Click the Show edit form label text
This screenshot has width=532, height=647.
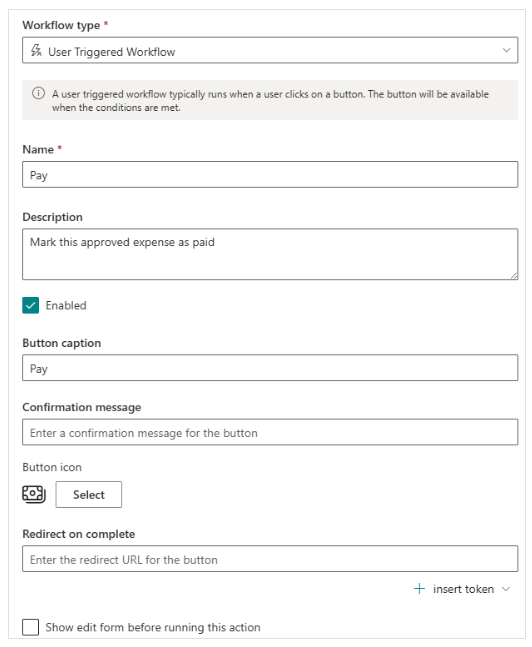click(x=153, y=627)
